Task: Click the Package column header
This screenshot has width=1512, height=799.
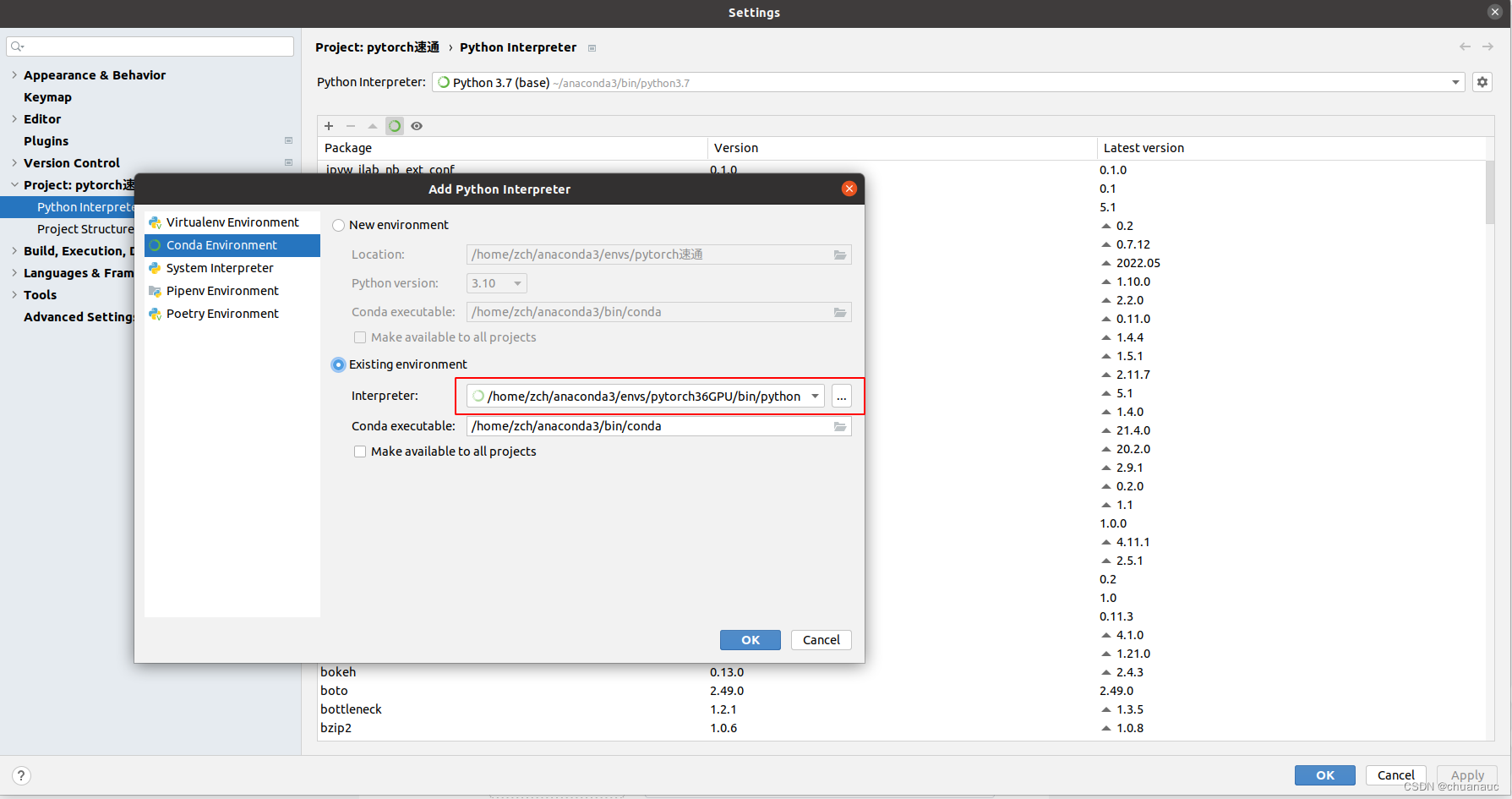Action: click(512, 148)
